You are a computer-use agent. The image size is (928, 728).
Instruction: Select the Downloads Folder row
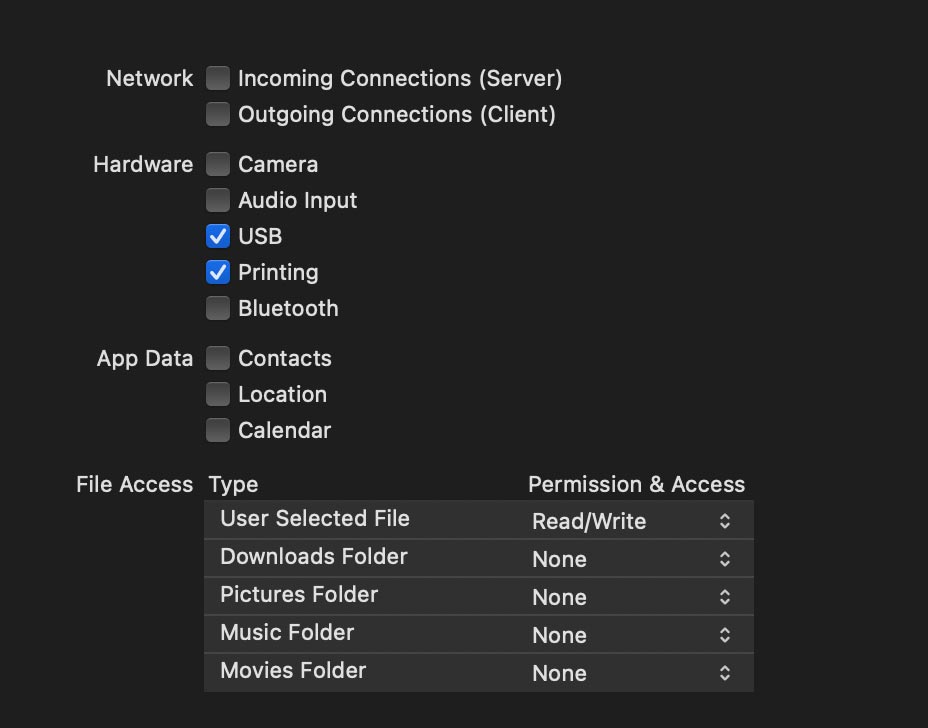pos(314,557)
